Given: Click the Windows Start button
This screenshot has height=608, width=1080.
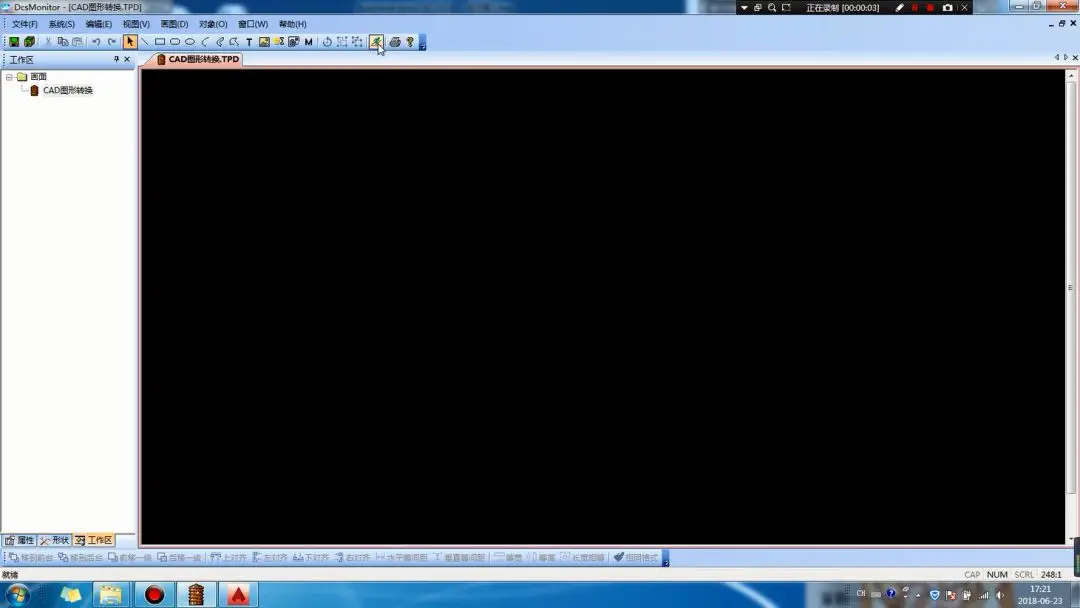Looking at the screenshot, I should click(16, 595).
